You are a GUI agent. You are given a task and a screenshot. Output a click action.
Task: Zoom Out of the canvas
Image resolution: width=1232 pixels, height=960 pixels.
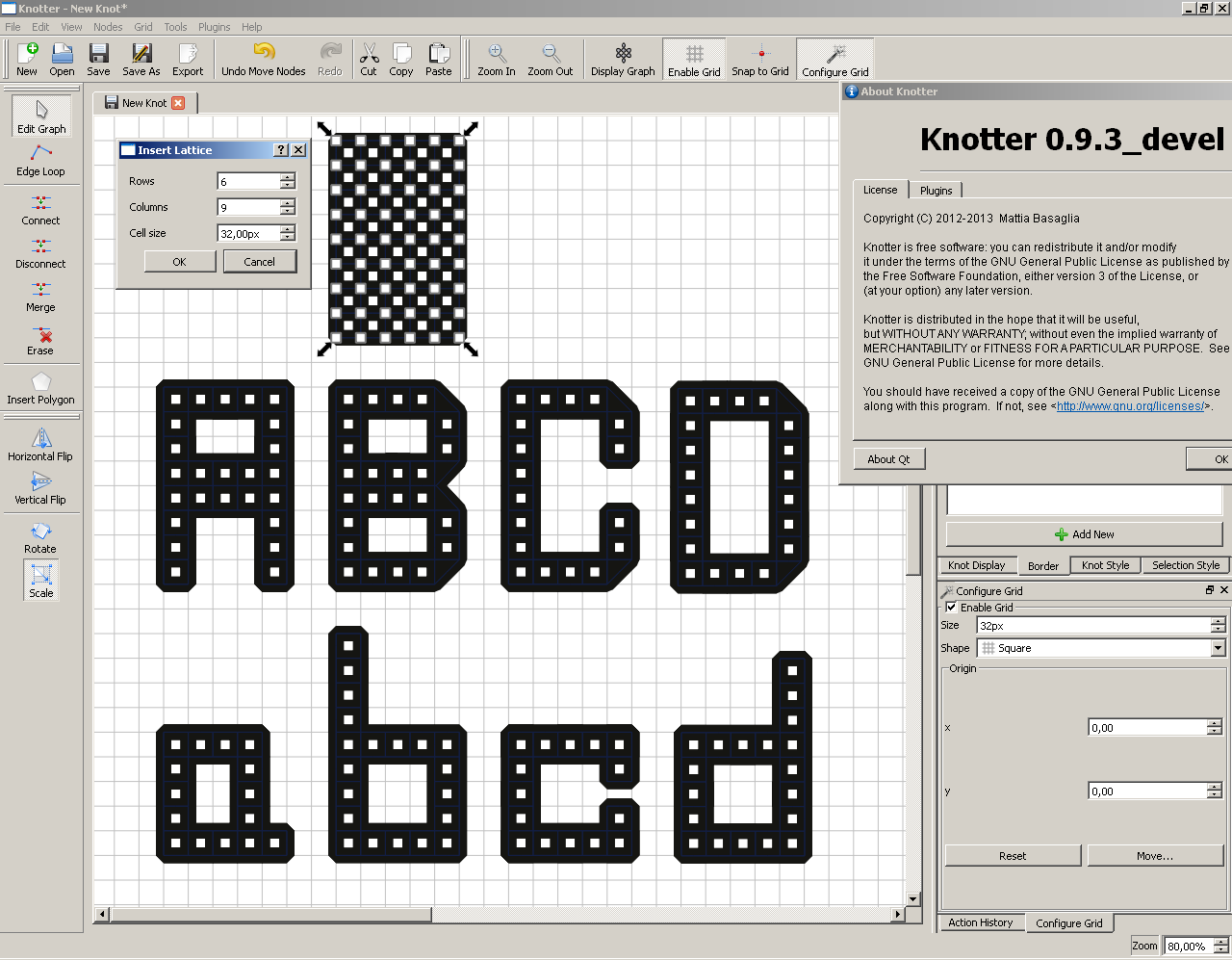(x=550, y=59)
